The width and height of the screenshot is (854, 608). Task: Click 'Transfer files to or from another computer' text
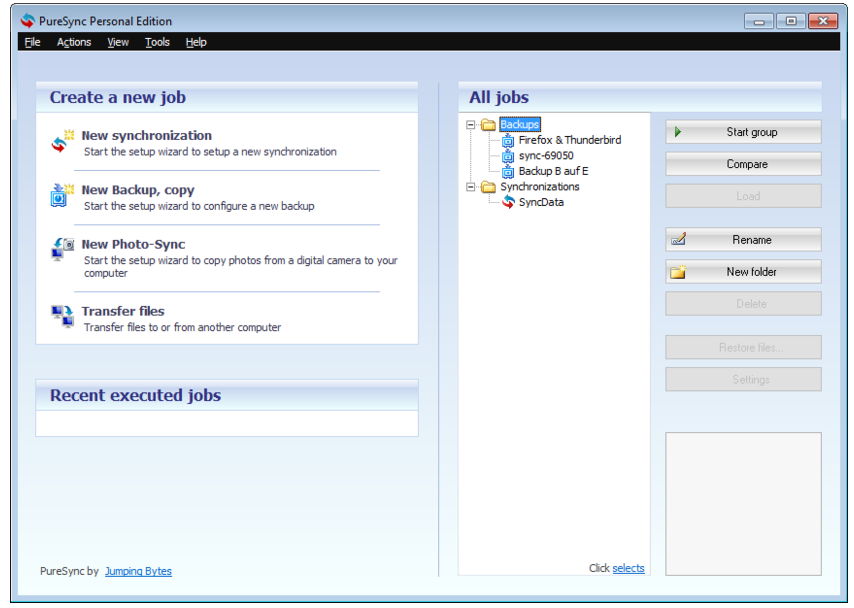click(x=182, y=327)
